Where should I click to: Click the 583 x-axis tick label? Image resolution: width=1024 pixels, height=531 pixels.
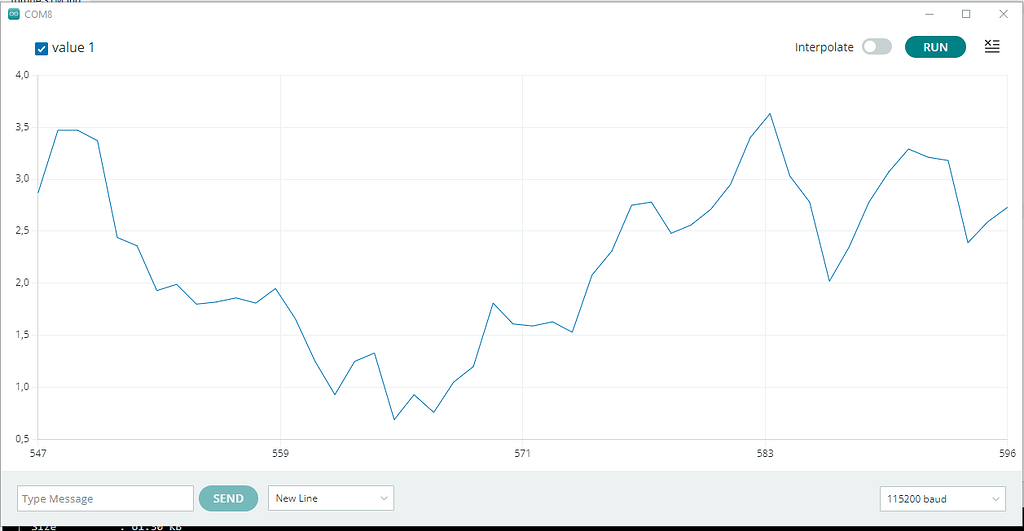click(x=765, y=454)
